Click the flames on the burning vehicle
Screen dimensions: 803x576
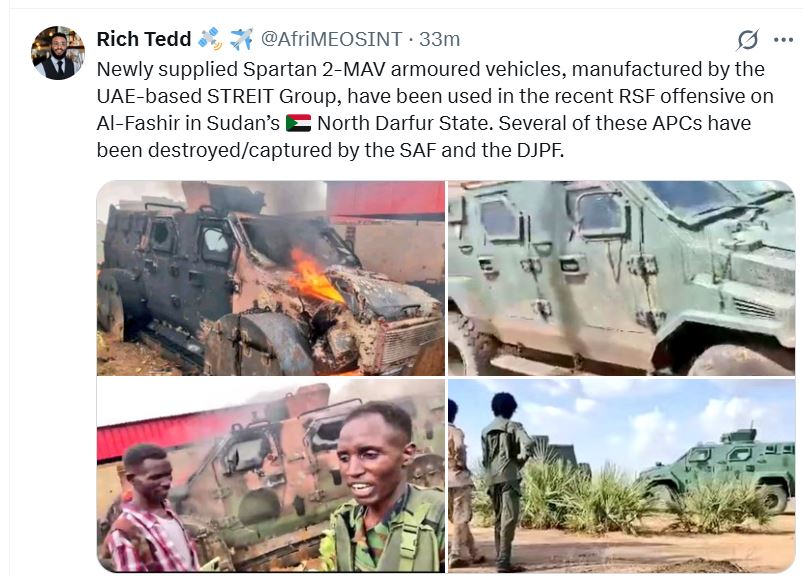pos(313,277)
